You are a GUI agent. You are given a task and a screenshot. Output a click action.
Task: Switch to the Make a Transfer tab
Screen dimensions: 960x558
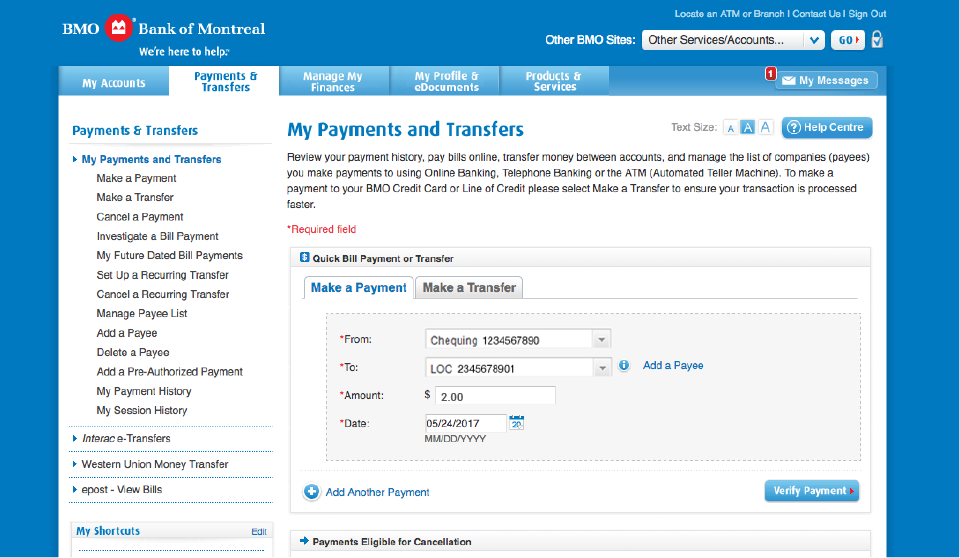click(x=469, y=287)
